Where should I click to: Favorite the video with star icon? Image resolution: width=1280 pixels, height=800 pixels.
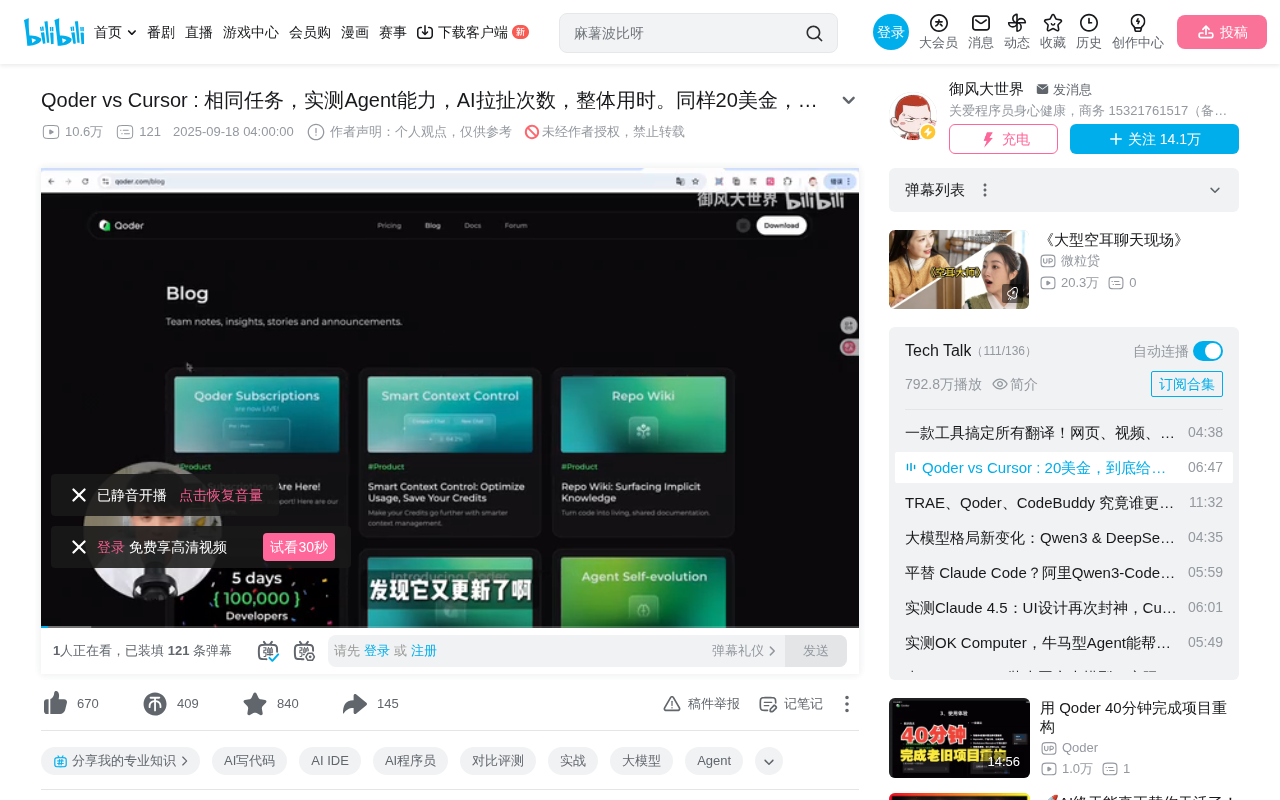click(255, 704)
